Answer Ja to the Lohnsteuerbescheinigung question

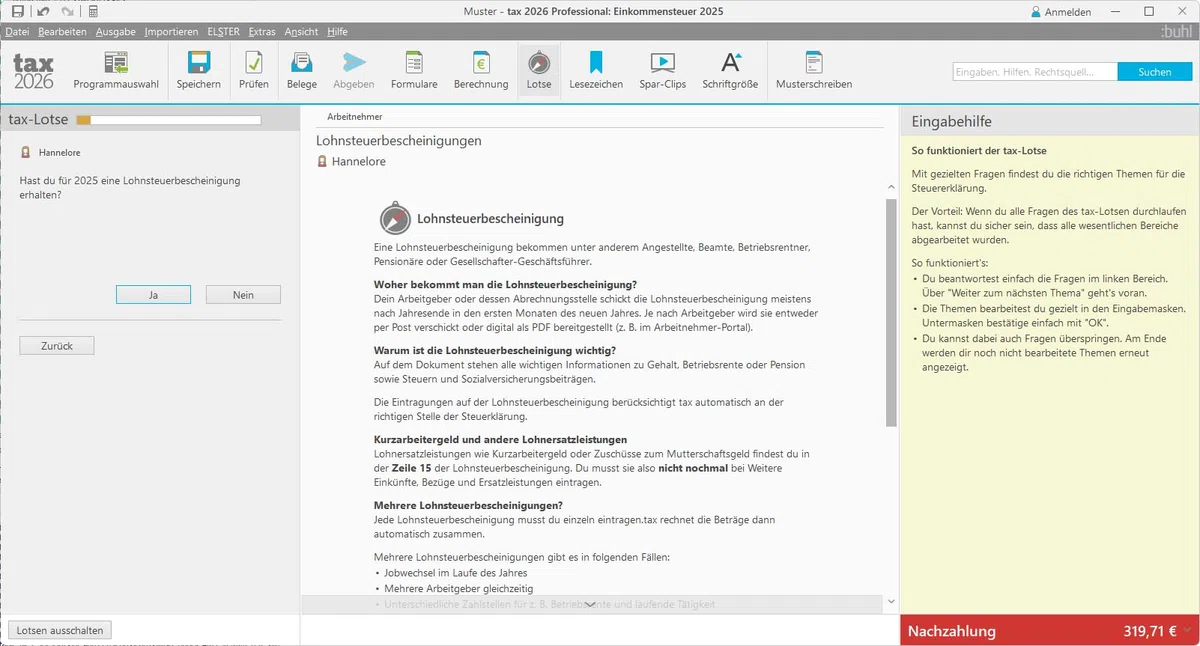pyautogui.click(x=153, y=295)
